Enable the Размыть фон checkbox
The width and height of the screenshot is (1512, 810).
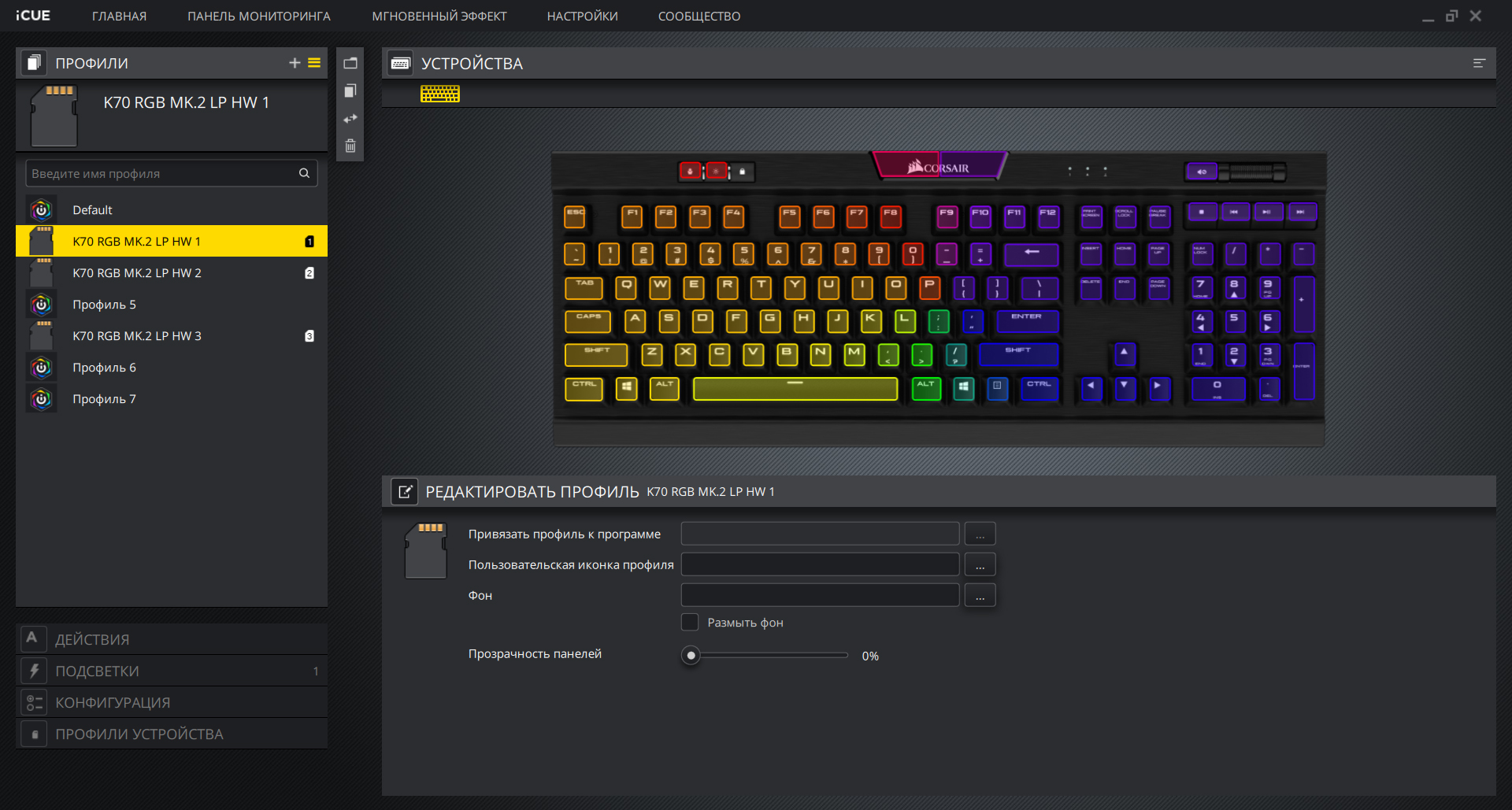(x=690, y=623)
